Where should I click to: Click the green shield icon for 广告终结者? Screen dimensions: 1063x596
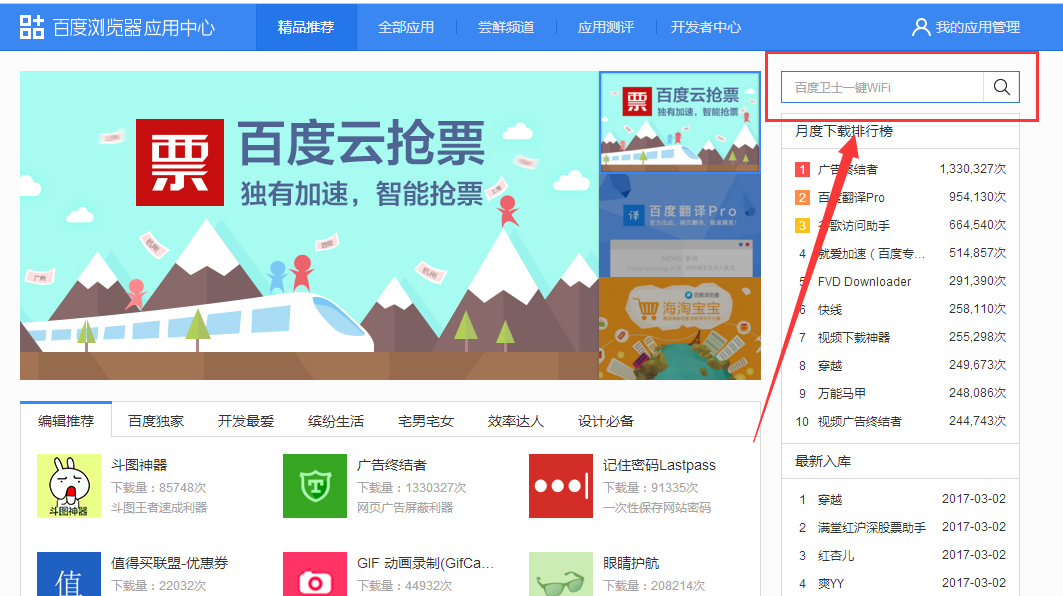click(x=314, y=487)
